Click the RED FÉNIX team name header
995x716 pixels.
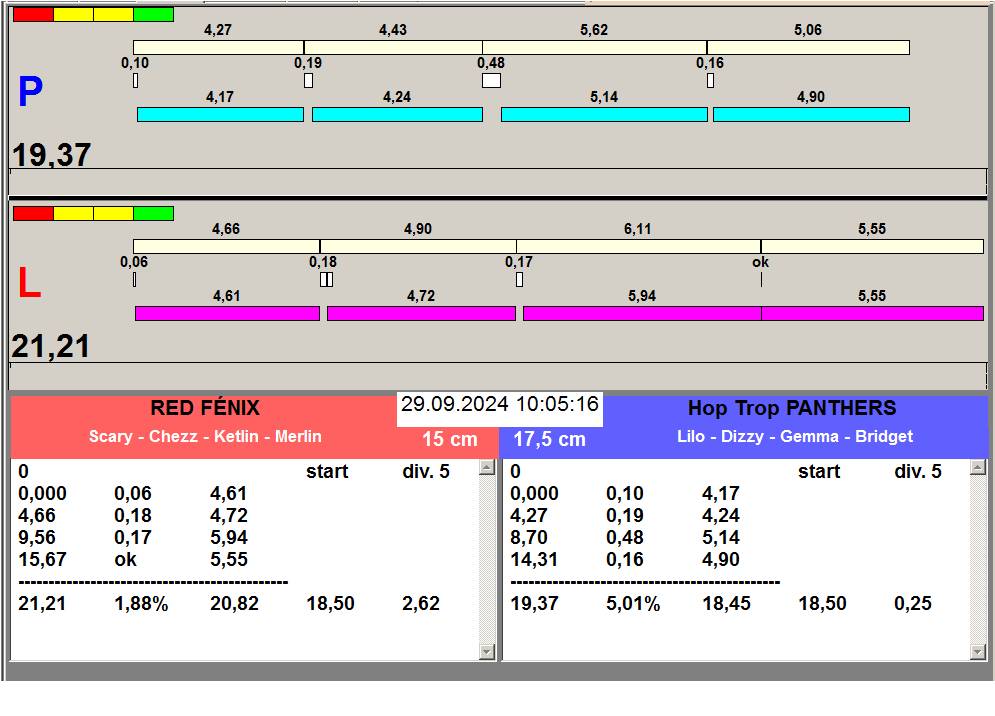pyautogui.click(x=204, y=408)
